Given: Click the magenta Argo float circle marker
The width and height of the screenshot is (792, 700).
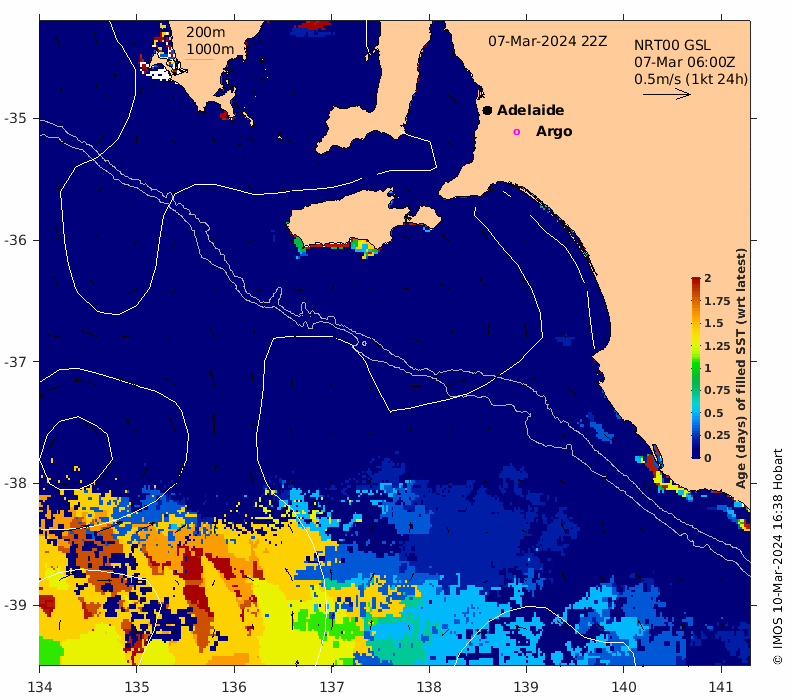Looking at the screenshot, I should [x=516, y=132].
